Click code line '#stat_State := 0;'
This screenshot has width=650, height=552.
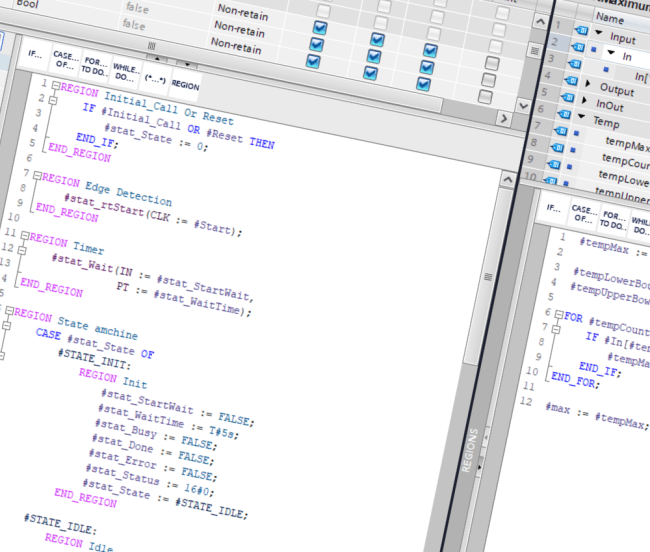pos(156,138)
